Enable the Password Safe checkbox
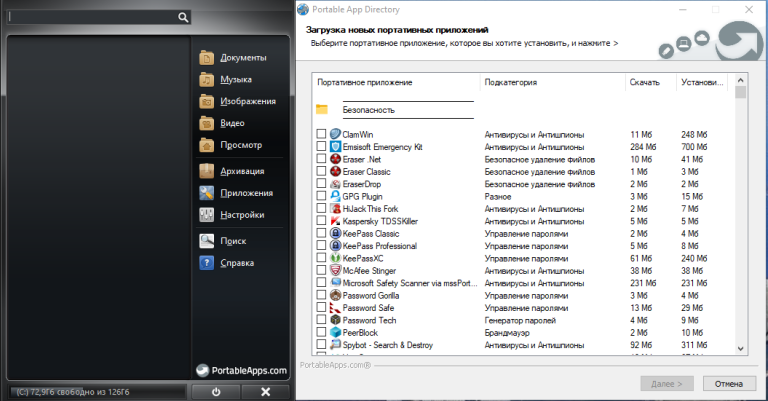This screenshot has width=768, height=401. [x=321, y=307]
